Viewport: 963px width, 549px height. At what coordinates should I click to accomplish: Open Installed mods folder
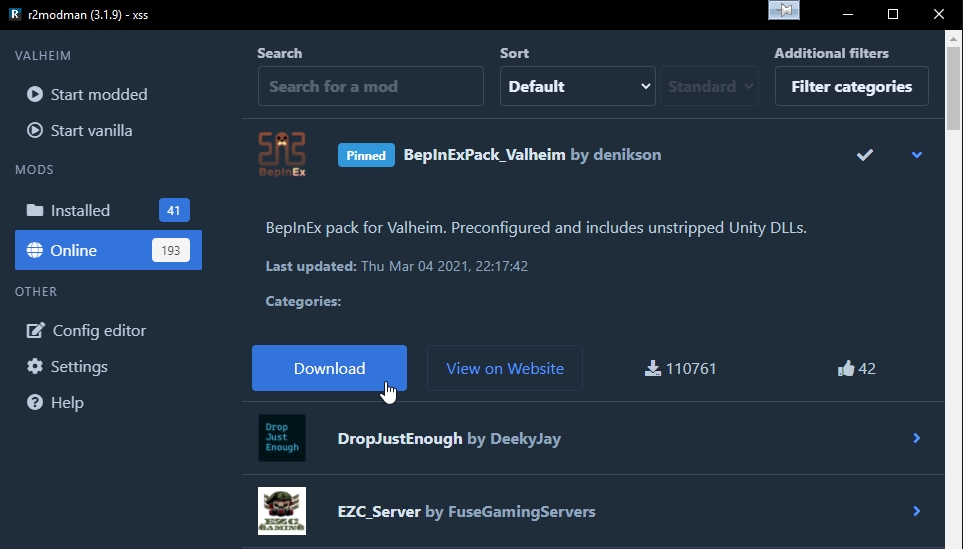(x=108, y=210)
